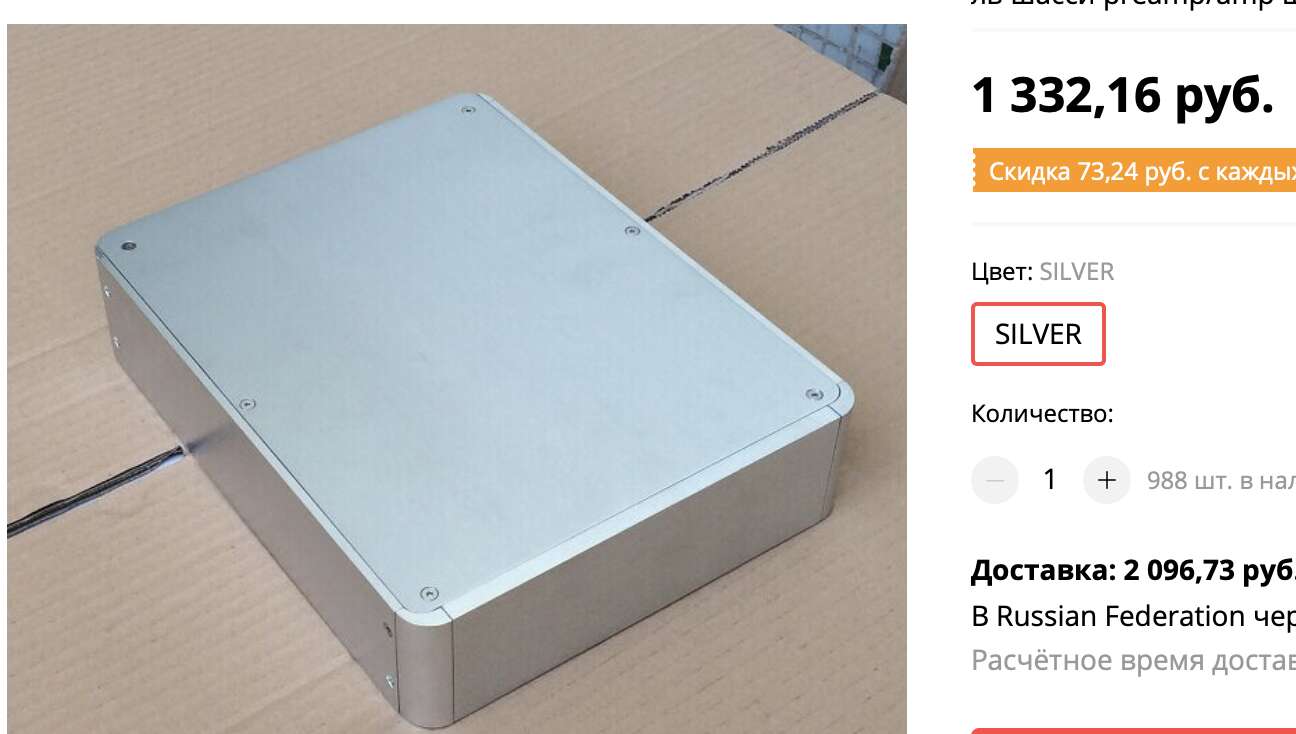Increase quantity with the plus button
Image resolution: width=1296 pixels, height=734 pixels.
pos(1106,480)
